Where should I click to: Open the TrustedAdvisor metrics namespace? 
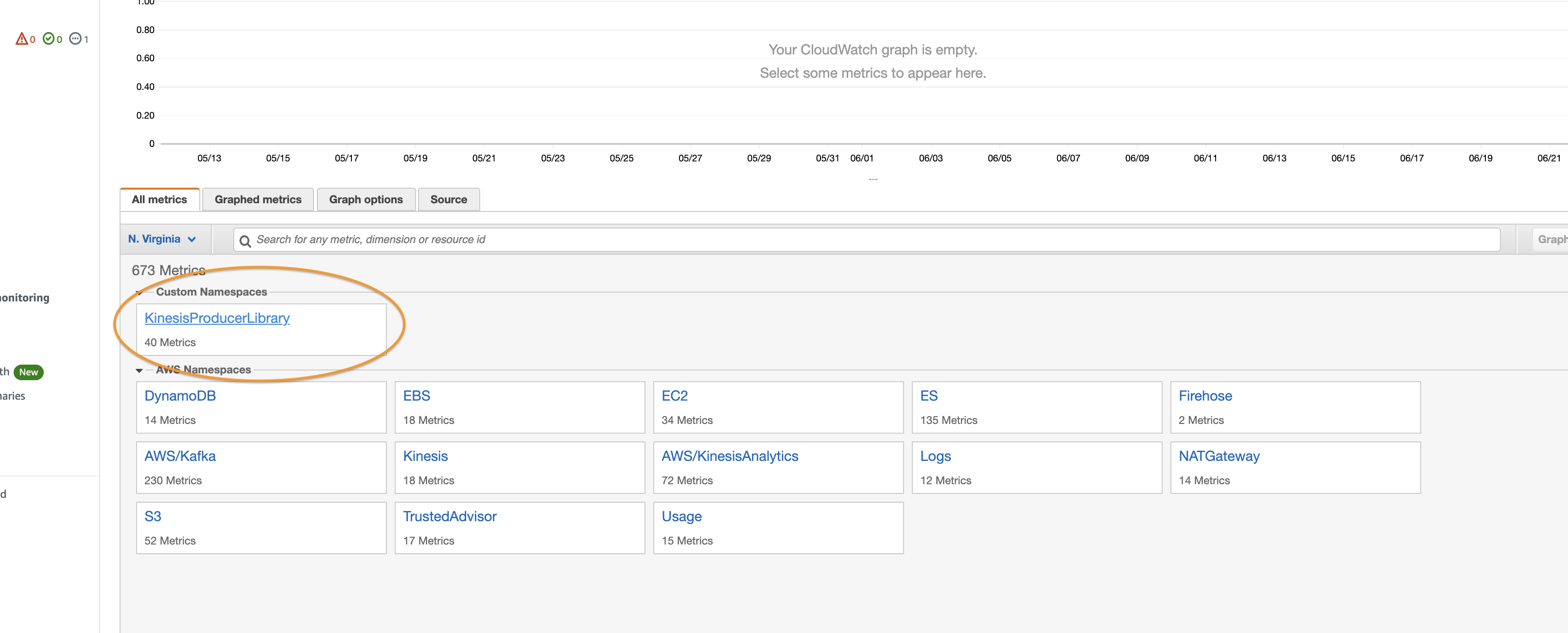coord(450,516)
